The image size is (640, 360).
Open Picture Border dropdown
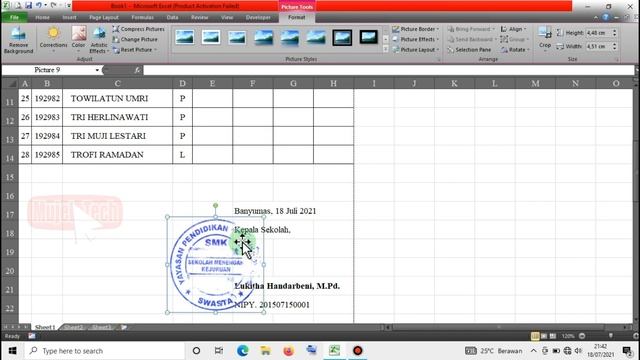(x=416, y=29)
